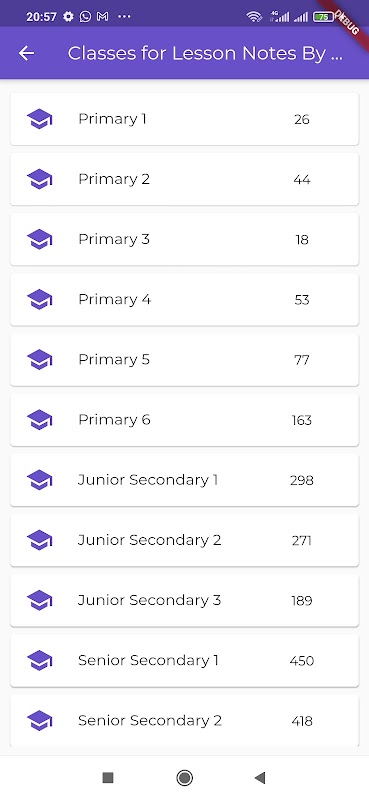The image size is (369, 800).
Task: Tap the 418 count for Senior Secondary 2
Action: pyautogui.click(x=302, y=721)
